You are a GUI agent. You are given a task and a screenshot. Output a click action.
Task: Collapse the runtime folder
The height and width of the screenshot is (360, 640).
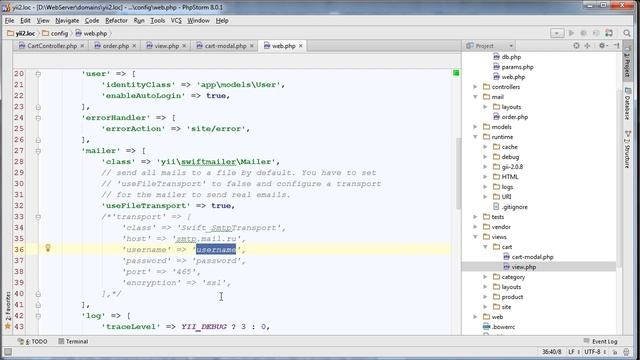click(475, 137)
